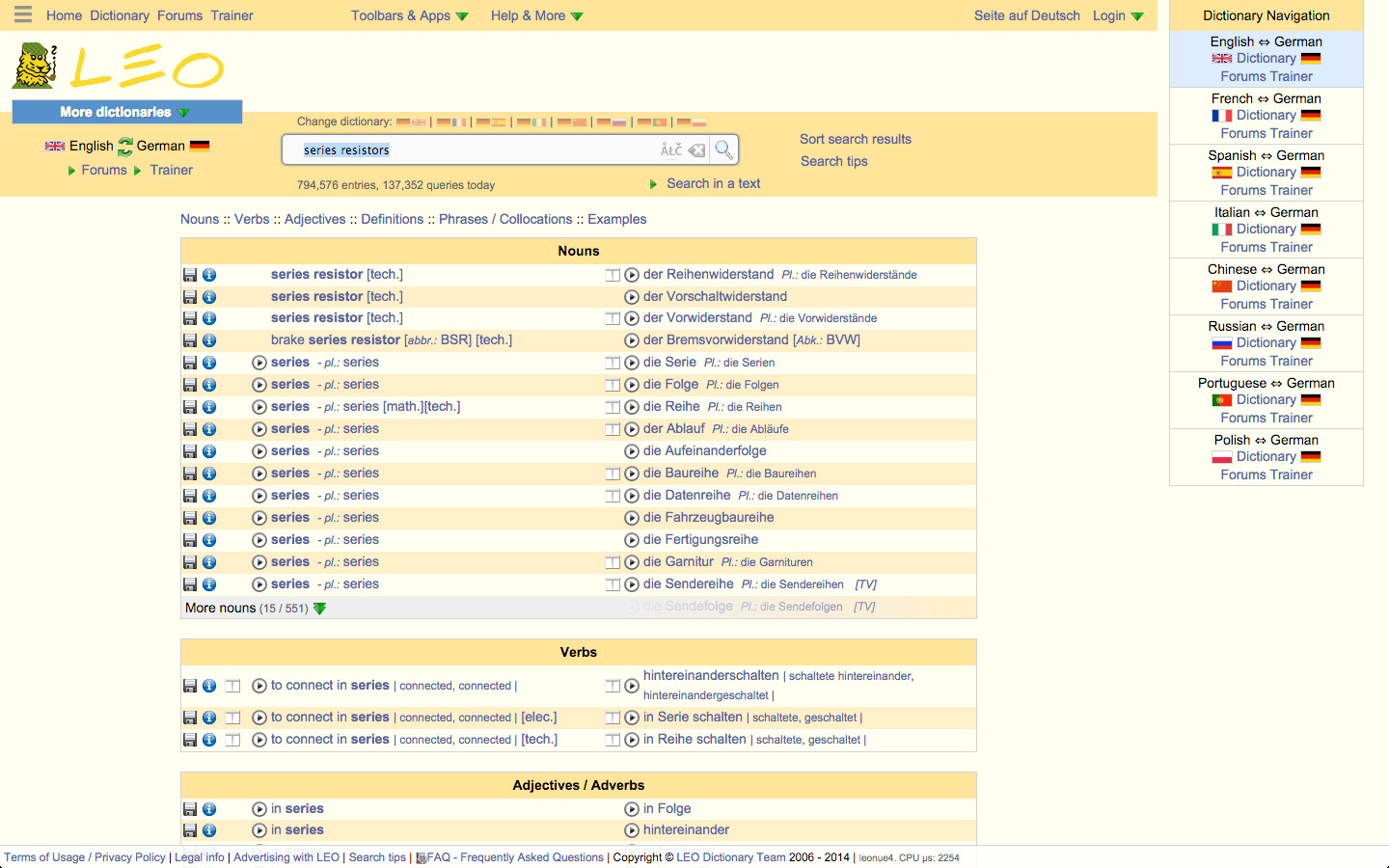The width and height of the screenshot is (1389, 868).
Task: Open inflection table for 'die Baureihe'
Action: 613,474
